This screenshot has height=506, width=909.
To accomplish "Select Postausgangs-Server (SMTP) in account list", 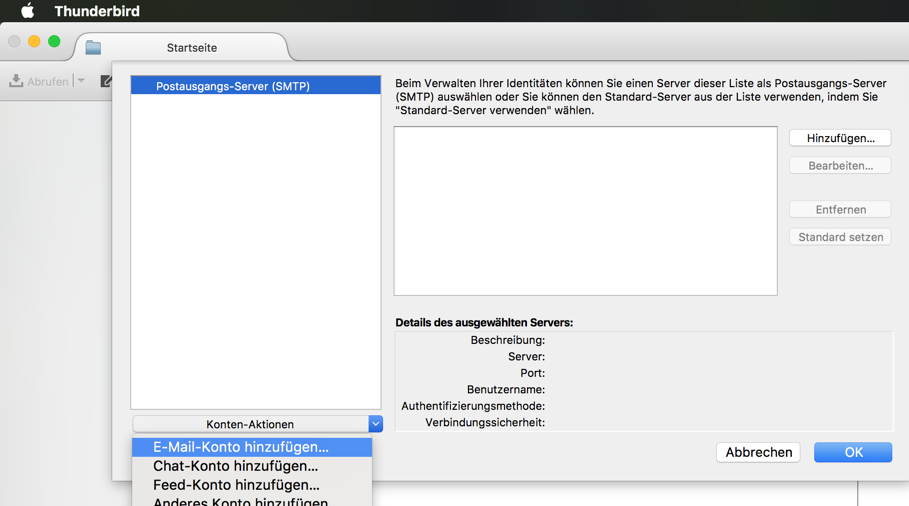I will (x=256, y=86).
